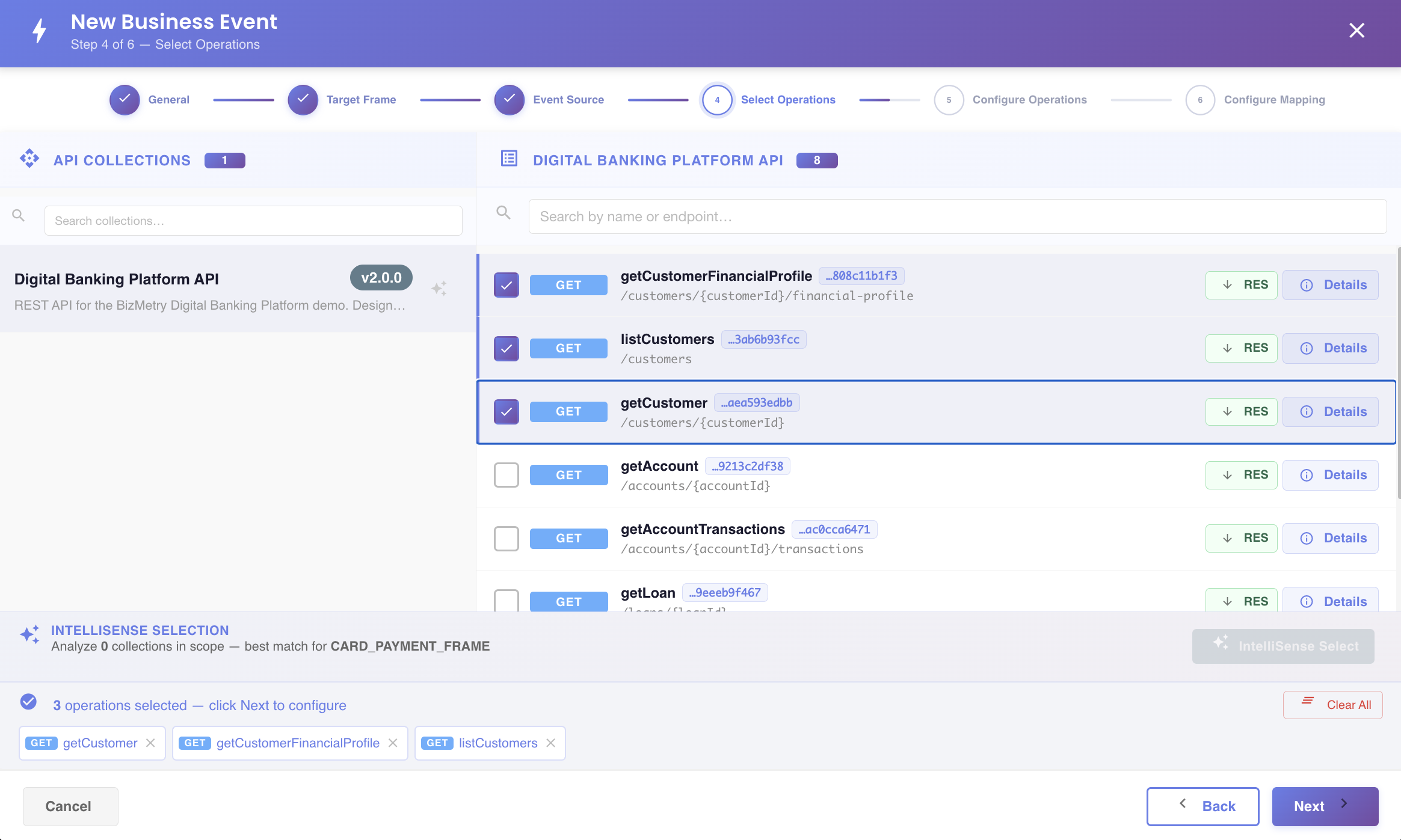The width and height of the screenshot is (1401, 840).
Task: Clear all selected operations
Action: [1333, 705]
